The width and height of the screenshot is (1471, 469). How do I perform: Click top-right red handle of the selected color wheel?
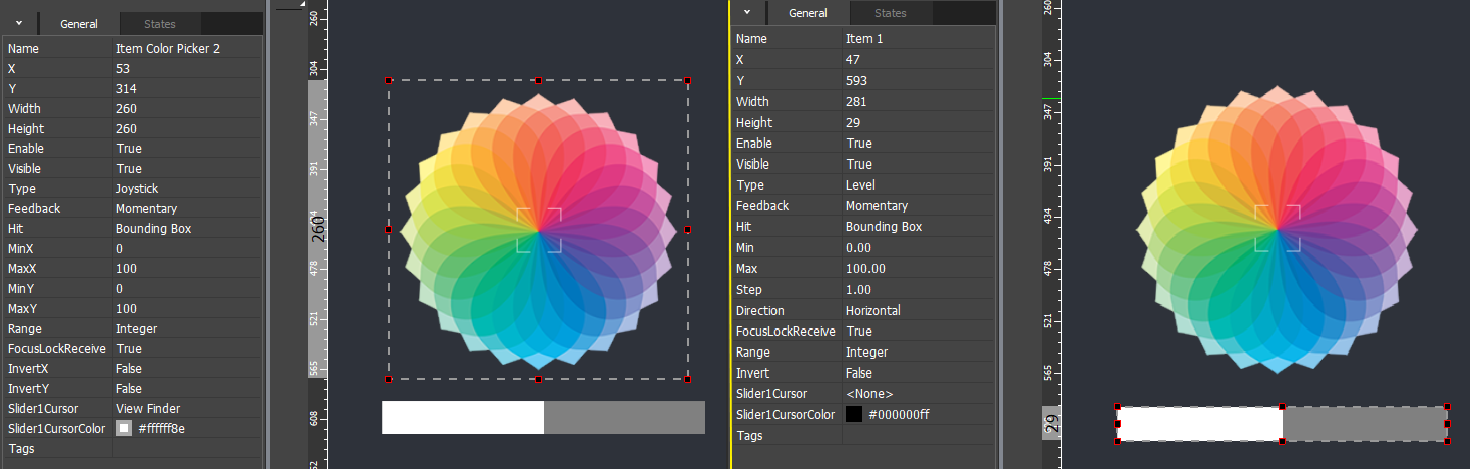687,80
